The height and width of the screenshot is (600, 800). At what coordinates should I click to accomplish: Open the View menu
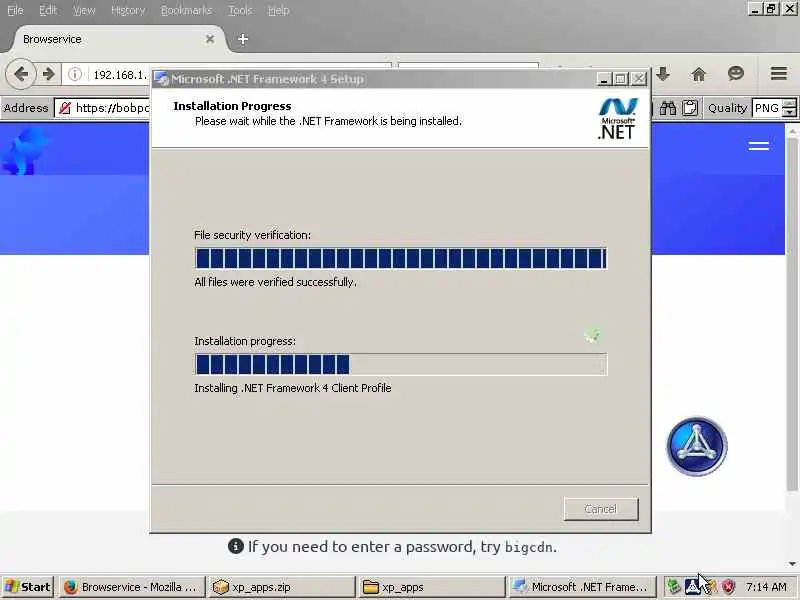(x=84, y=10)
